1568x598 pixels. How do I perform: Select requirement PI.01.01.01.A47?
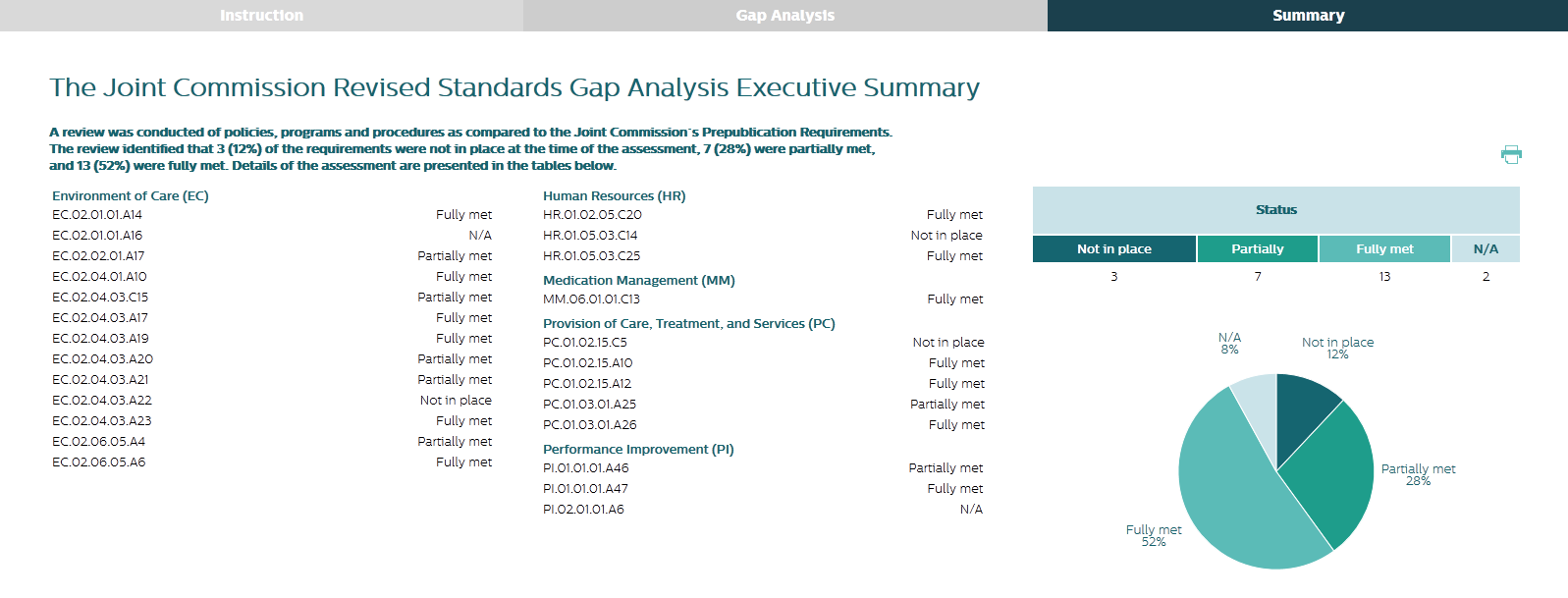point(585,489)
